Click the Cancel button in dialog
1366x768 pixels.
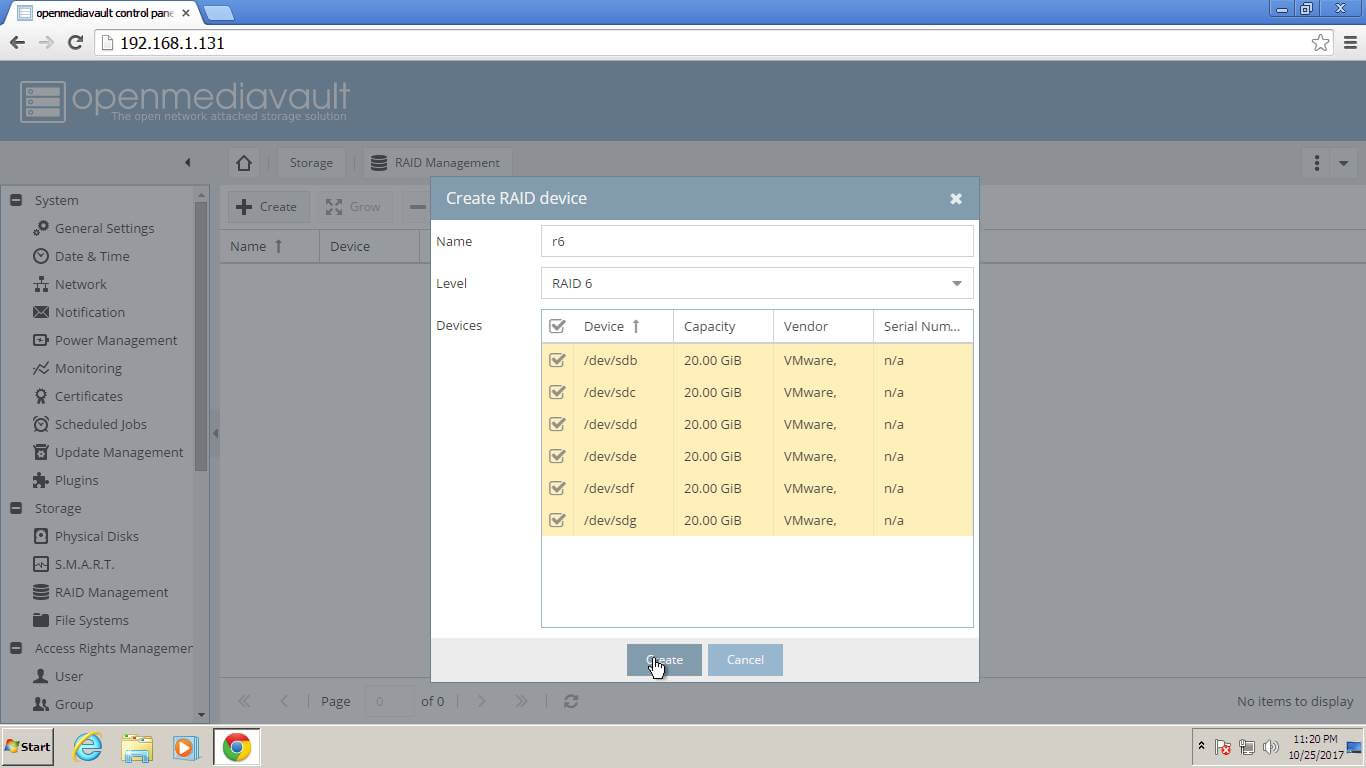[745, 660]
